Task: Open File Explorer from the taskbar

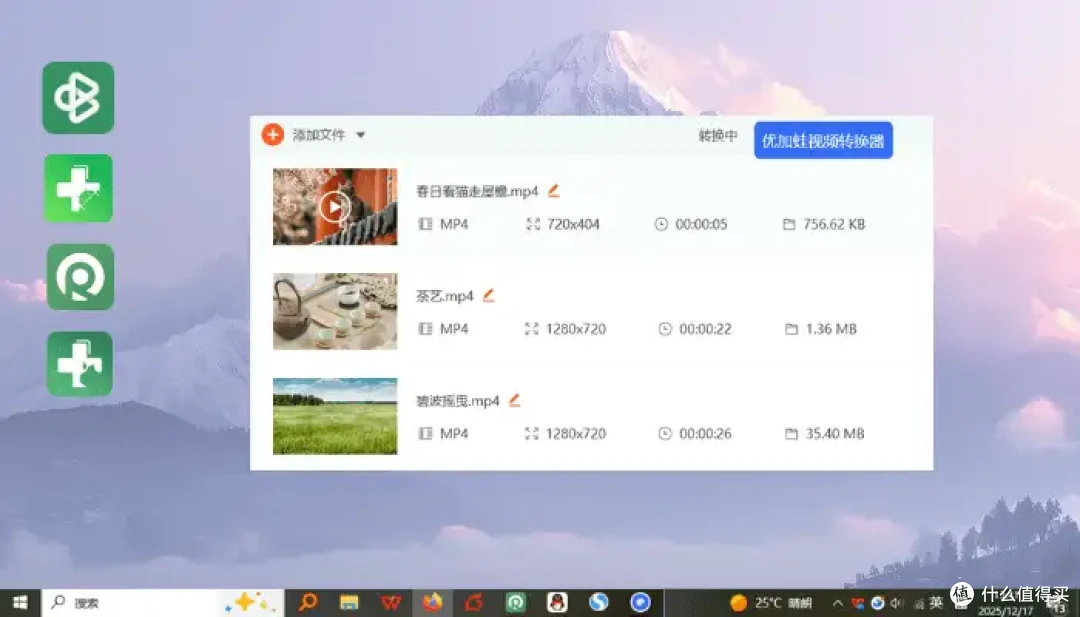Action: pyautogui.click(x=349, y=603)
